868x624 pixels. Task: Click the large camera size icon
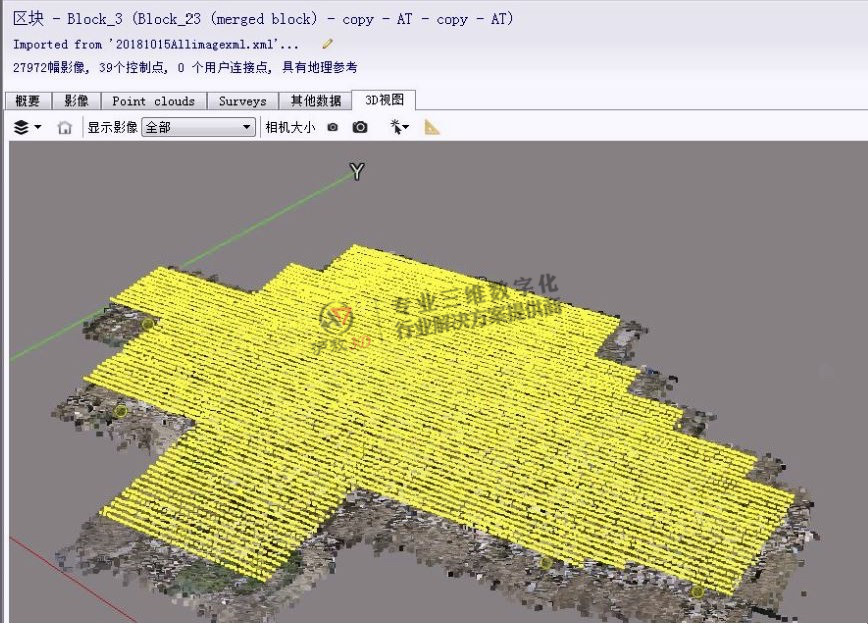pyautogui.click(x=359, y=127)
